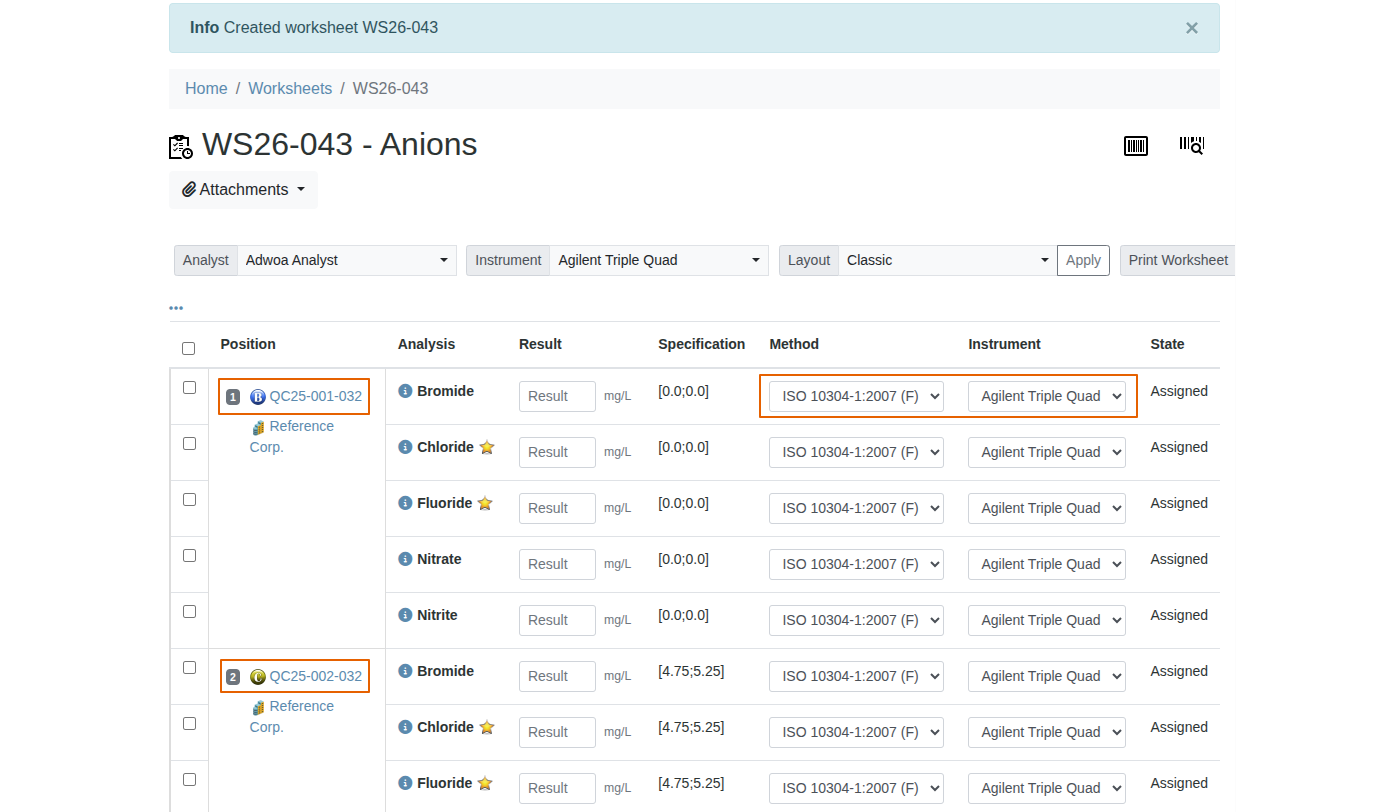Click the info icon beside Nitrite
This screenshot has width=1400, height=812.
point(405,615)
